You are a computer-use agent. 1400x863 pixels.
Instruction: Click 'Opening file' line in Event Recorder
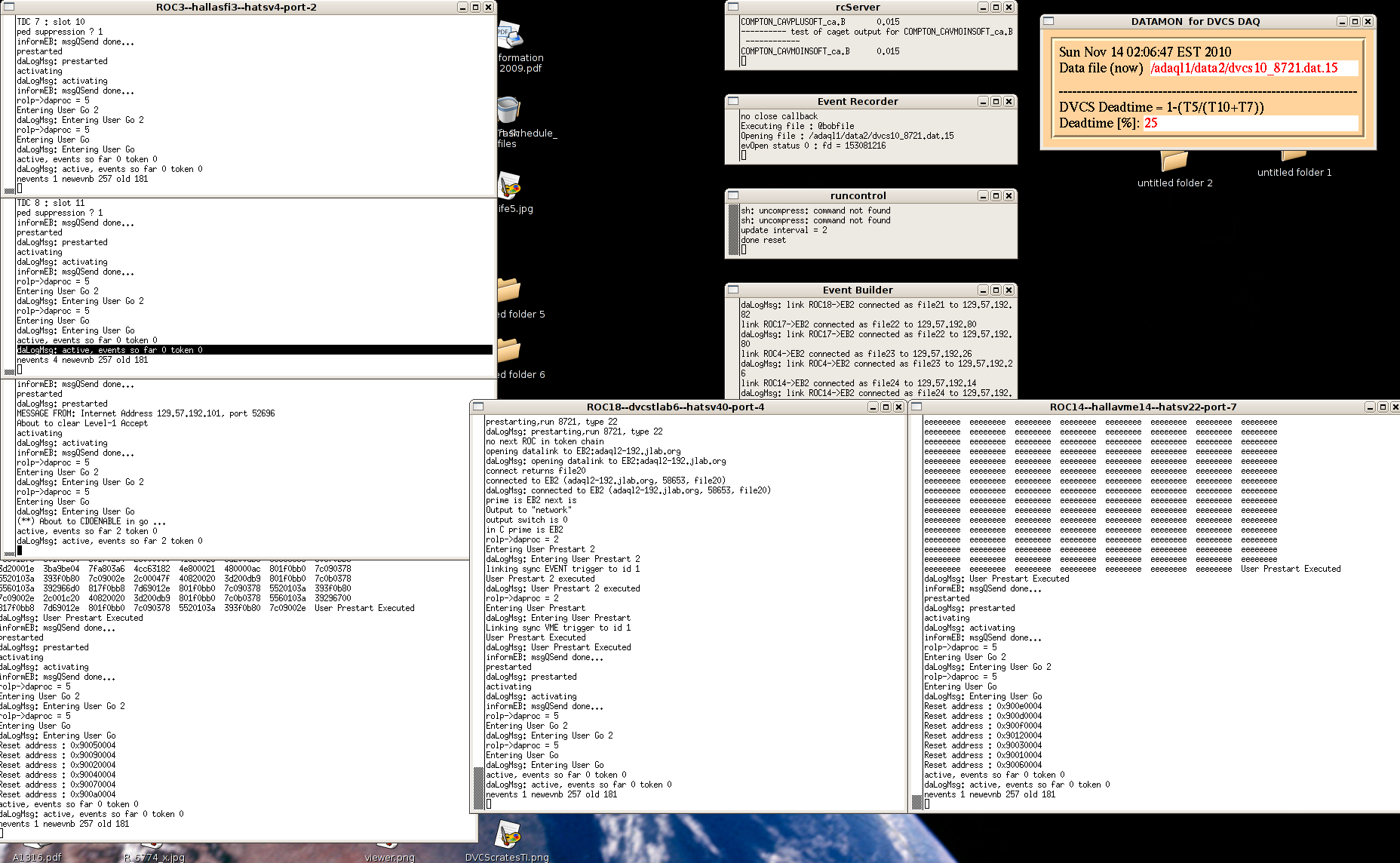pos(847,136)
